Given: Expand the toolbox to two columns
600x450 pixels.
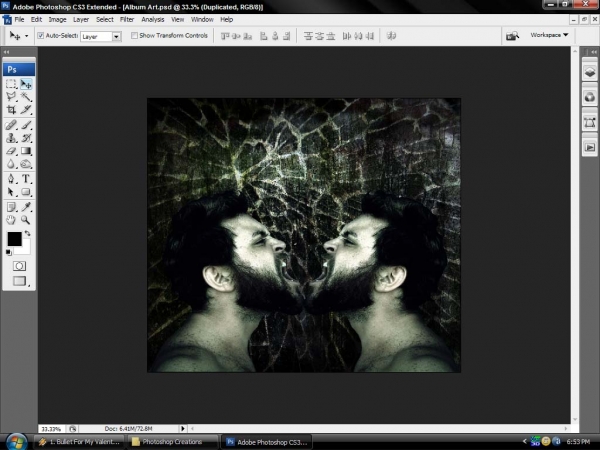Looking at the screenshot, I should 6,52.
